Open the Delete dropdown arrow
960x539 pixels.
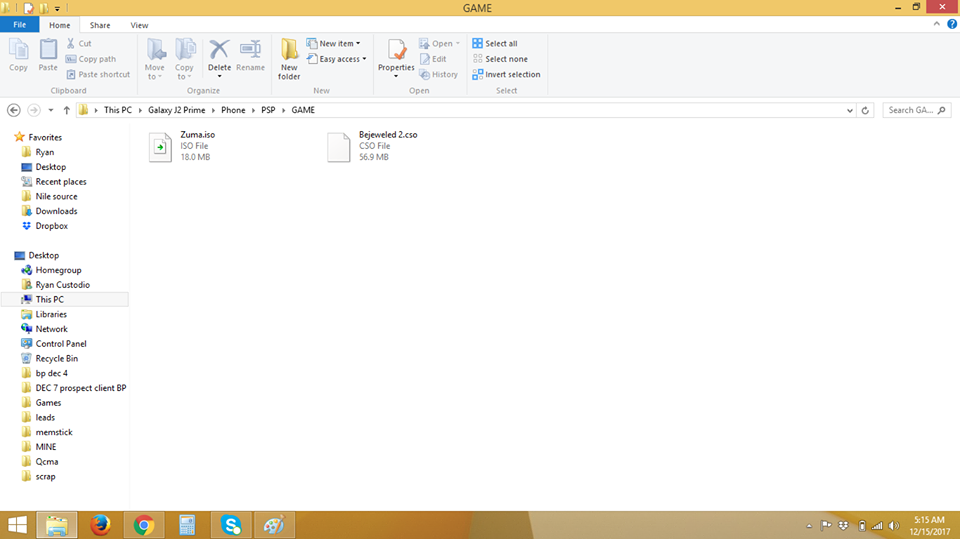coord(219,77)
